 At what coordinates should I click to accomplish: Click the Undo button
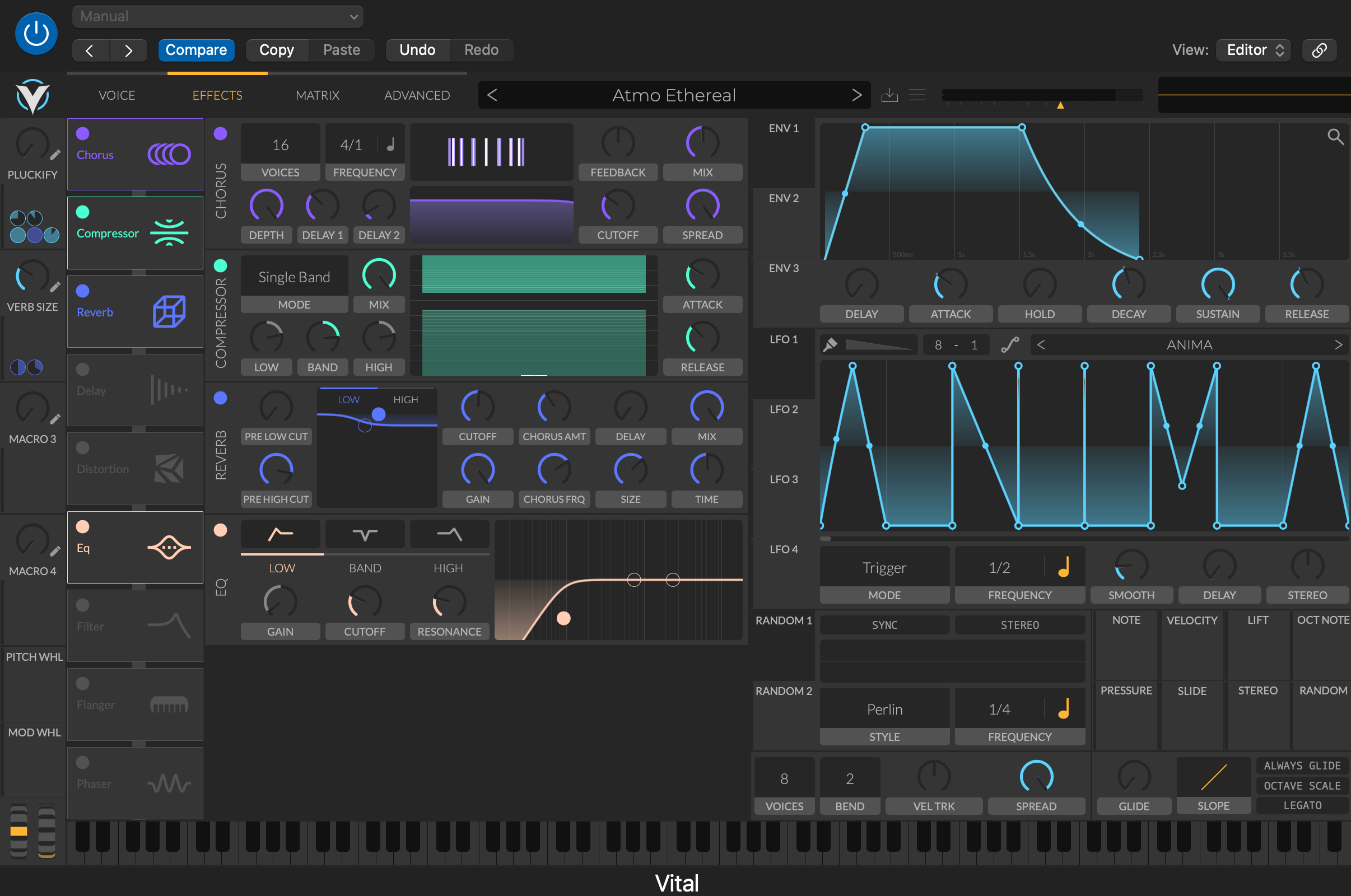click(417, 50)
